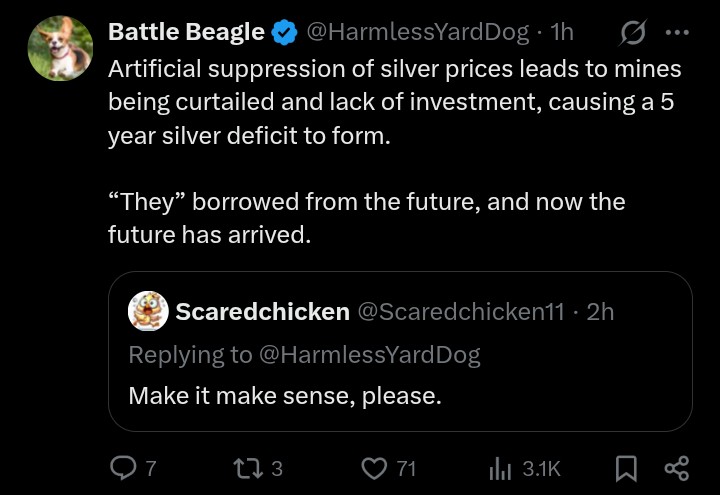Open Scaredchicken's avatar in quoted tweet
This screenshot has height=495, width=720.
pyautogui.click(x=148, y=311)
